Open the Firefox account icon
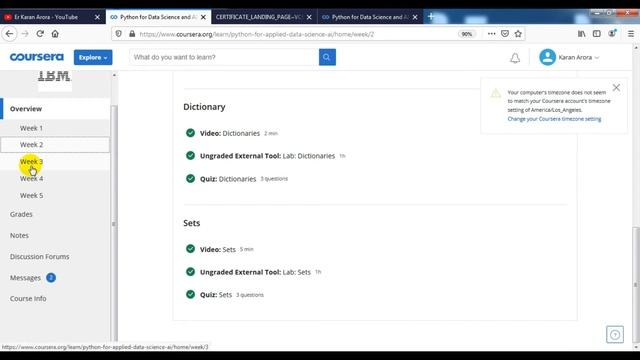640x360 pixels. click(612, 33)
